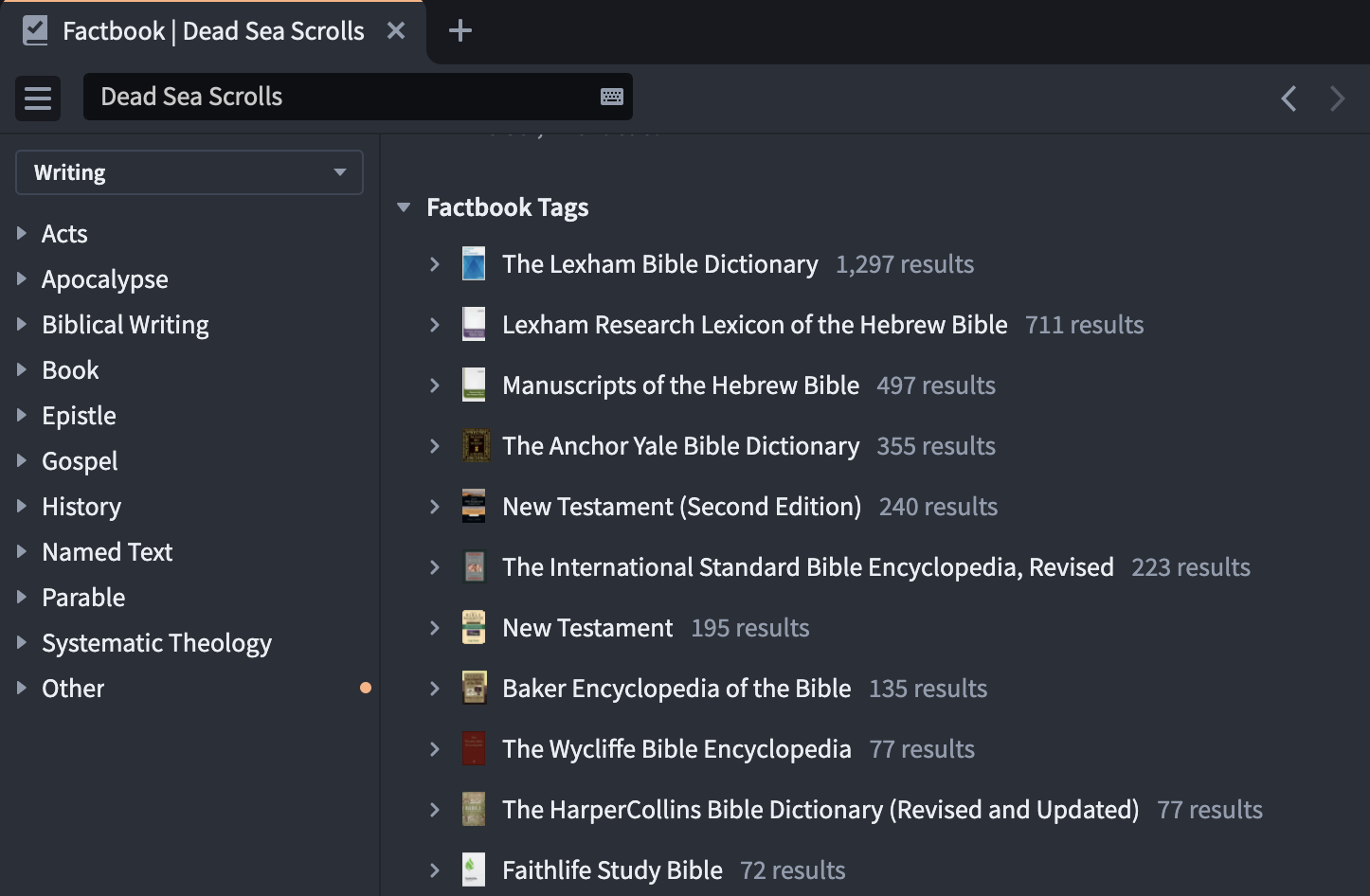The image size is (1370, 896).
Task: Go forward with the right arrow icon
Action: coord(1338,98)
